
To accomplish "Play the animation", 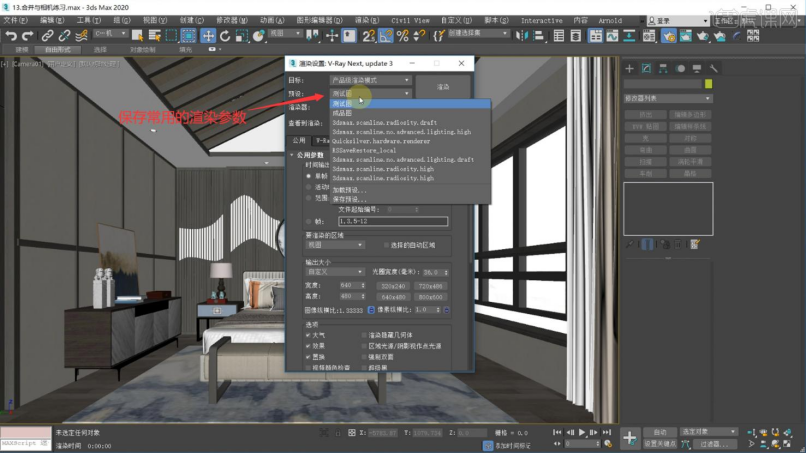I will tap(582, 432).
